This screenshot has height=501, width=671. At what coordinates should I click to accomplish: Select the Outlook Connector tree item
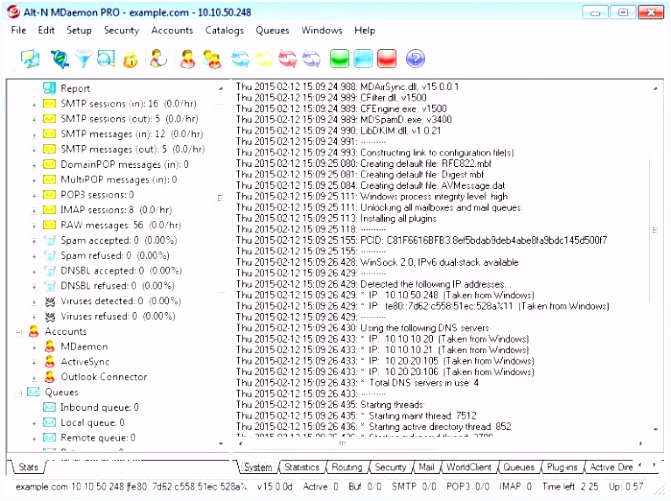(x=104, y=377)
